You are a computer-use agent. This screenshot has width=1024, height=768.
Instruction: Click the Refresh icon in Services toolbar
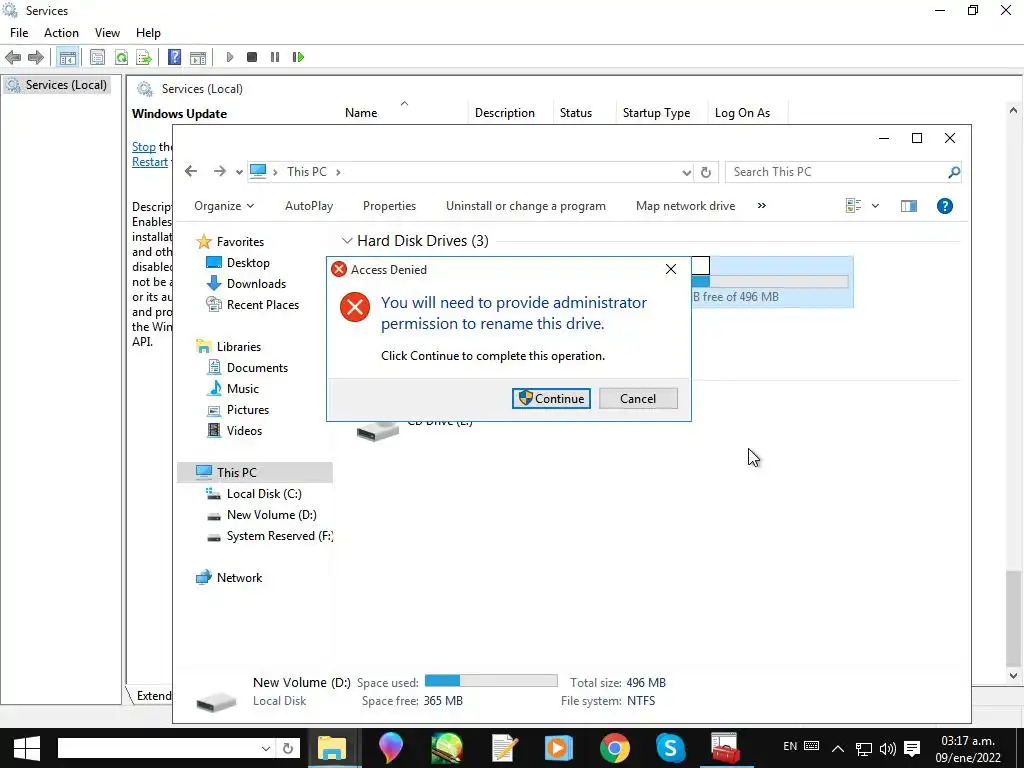pos(121,57)
